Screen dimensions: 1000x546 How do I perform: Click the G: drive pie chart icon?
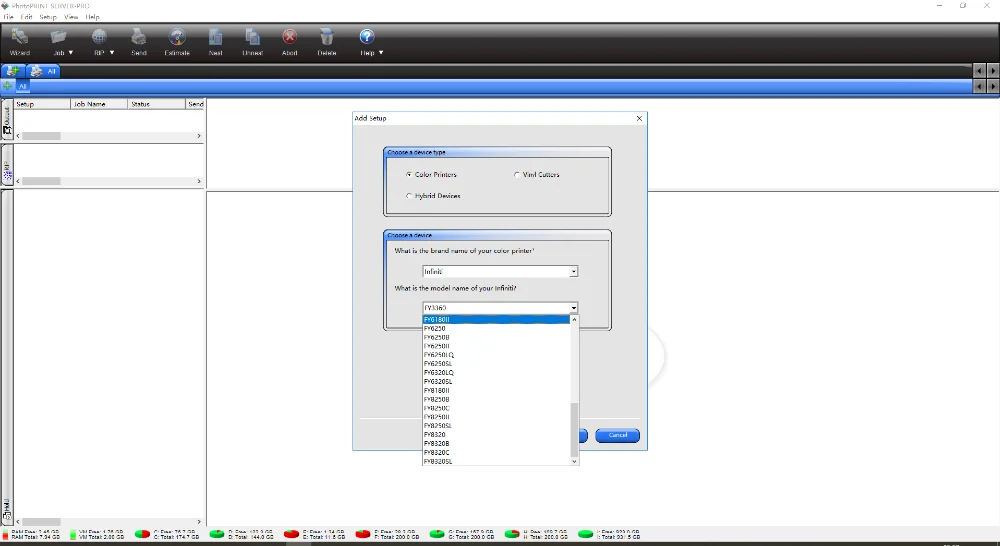click(437, 535)
